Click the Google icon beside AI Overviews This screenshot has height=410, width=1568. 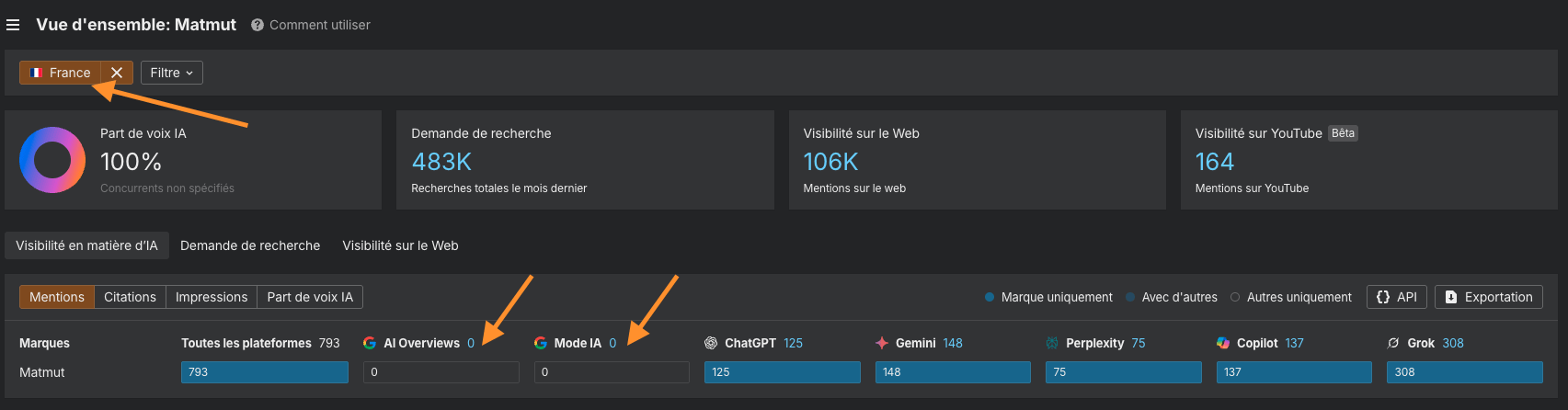pos(370,343)
